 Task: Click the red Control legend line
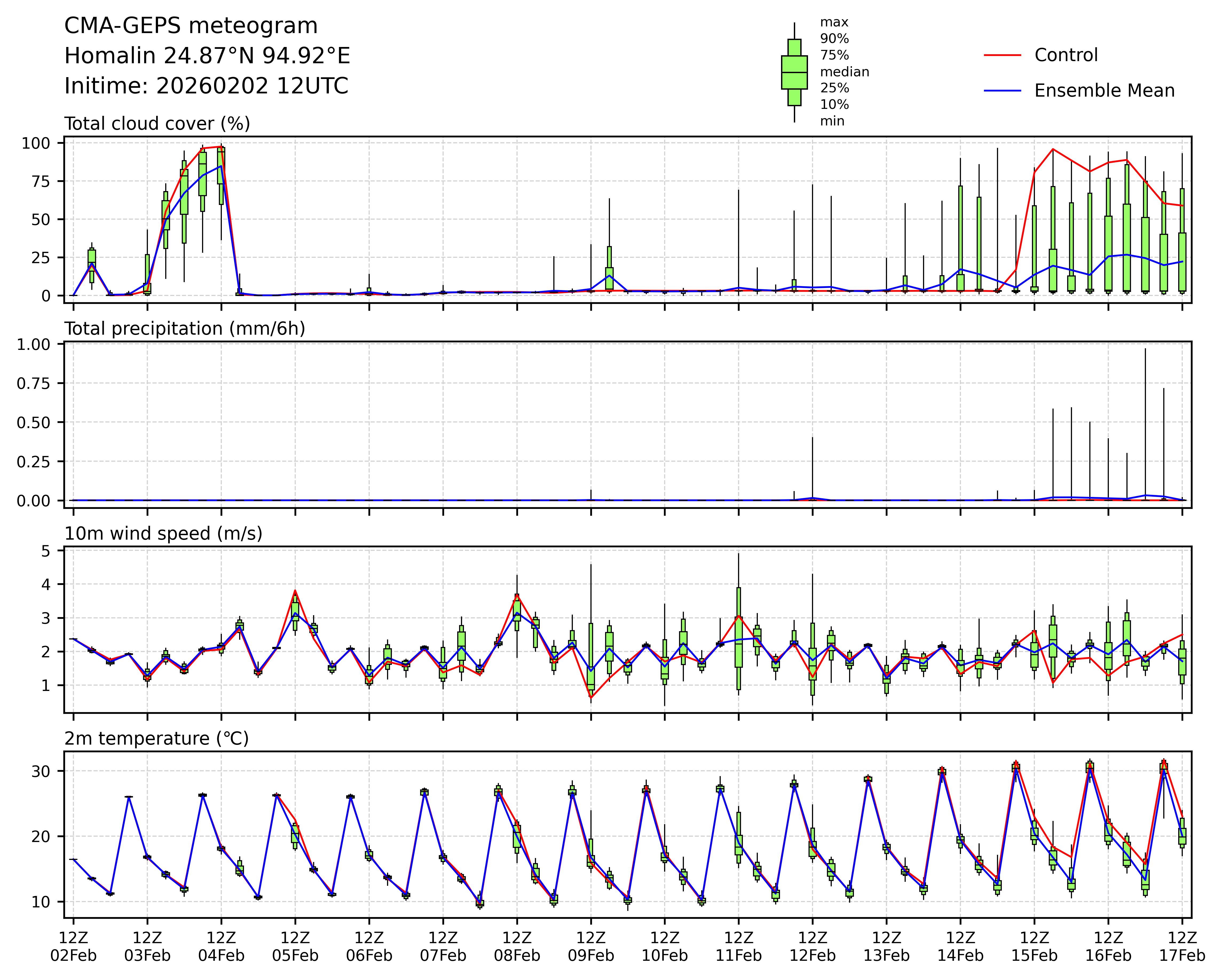(1002, 56)
